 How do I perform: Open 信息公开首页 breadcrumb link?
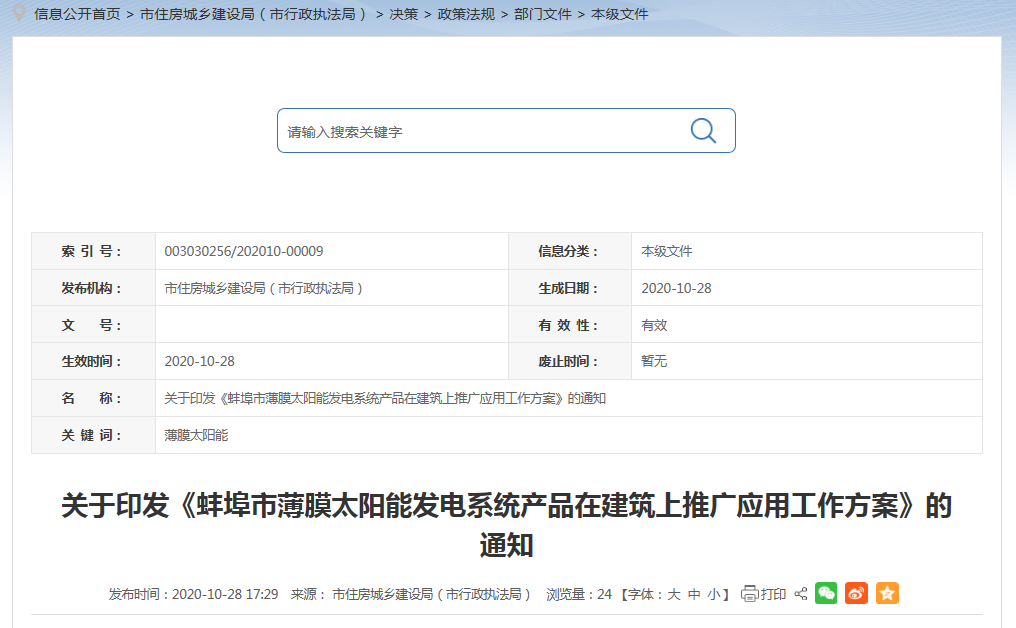(x=77, y=14)
